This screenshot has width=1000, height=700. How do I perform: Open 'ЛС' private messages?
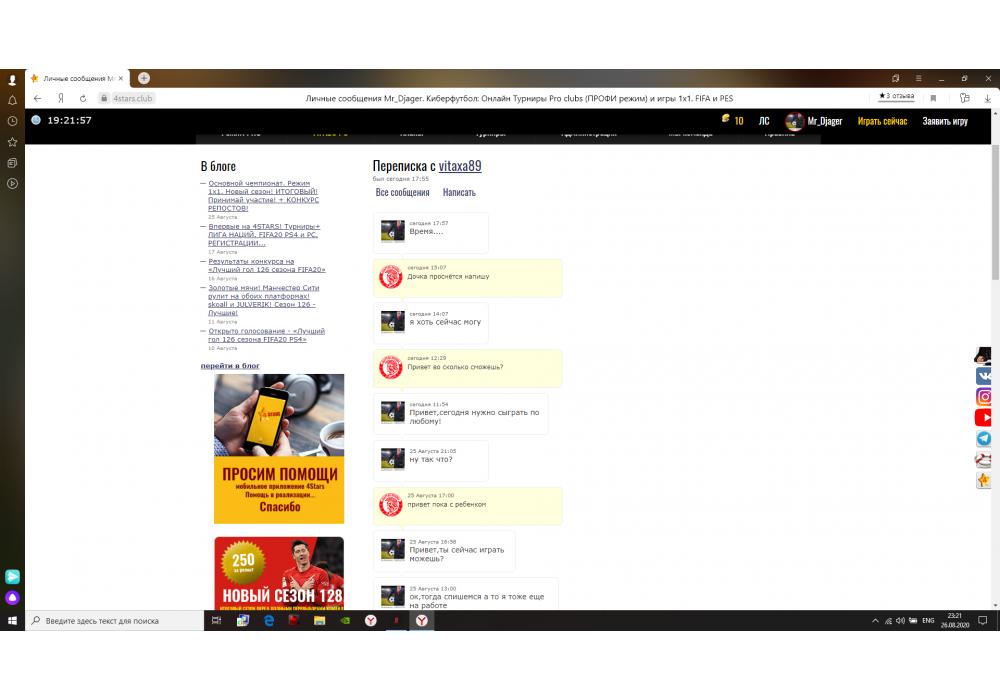(x=764, y=121)
